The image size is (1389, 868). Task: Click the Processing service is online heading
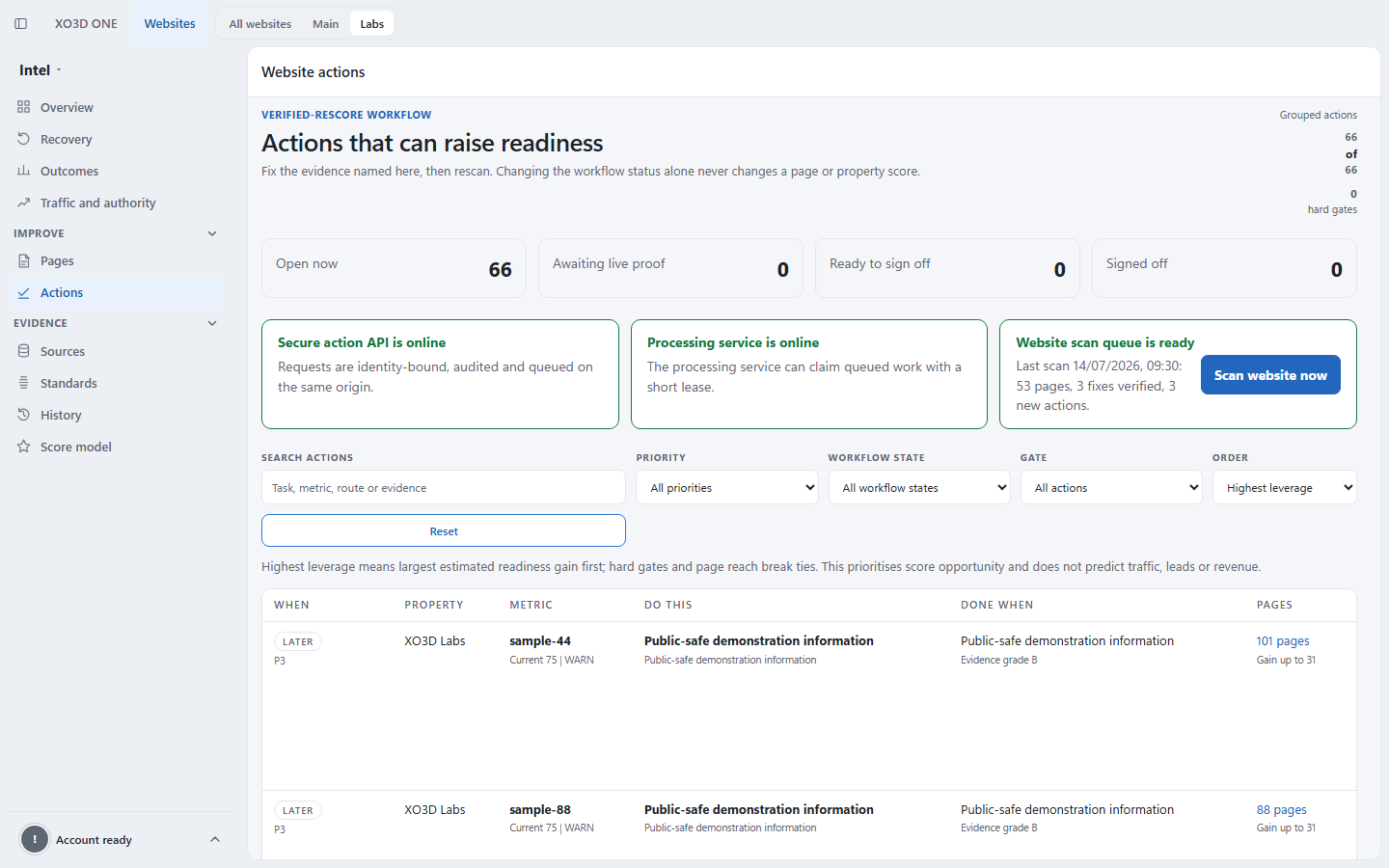pyautogui.click(x=733, y=342)
